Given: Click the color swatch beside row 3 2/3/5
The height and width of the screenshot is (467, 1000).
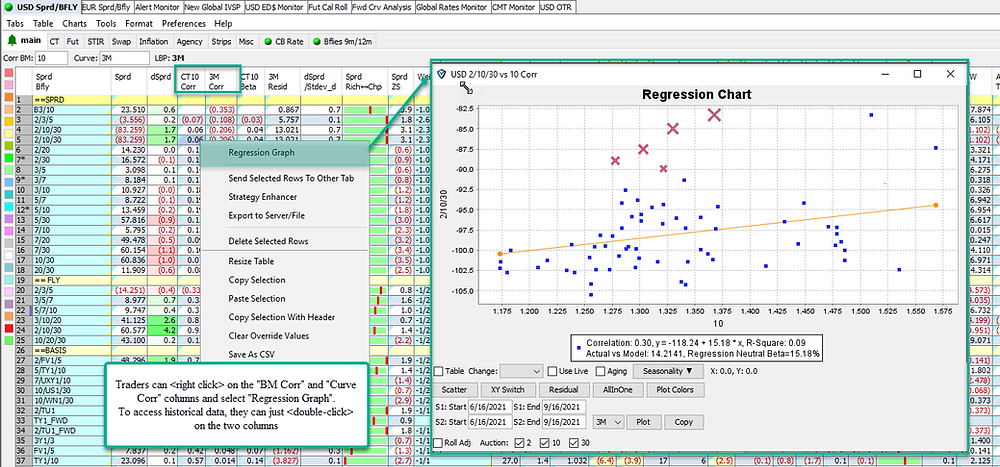Looking at the screenshot, I should pyautogui.click(x=8, y=120).
